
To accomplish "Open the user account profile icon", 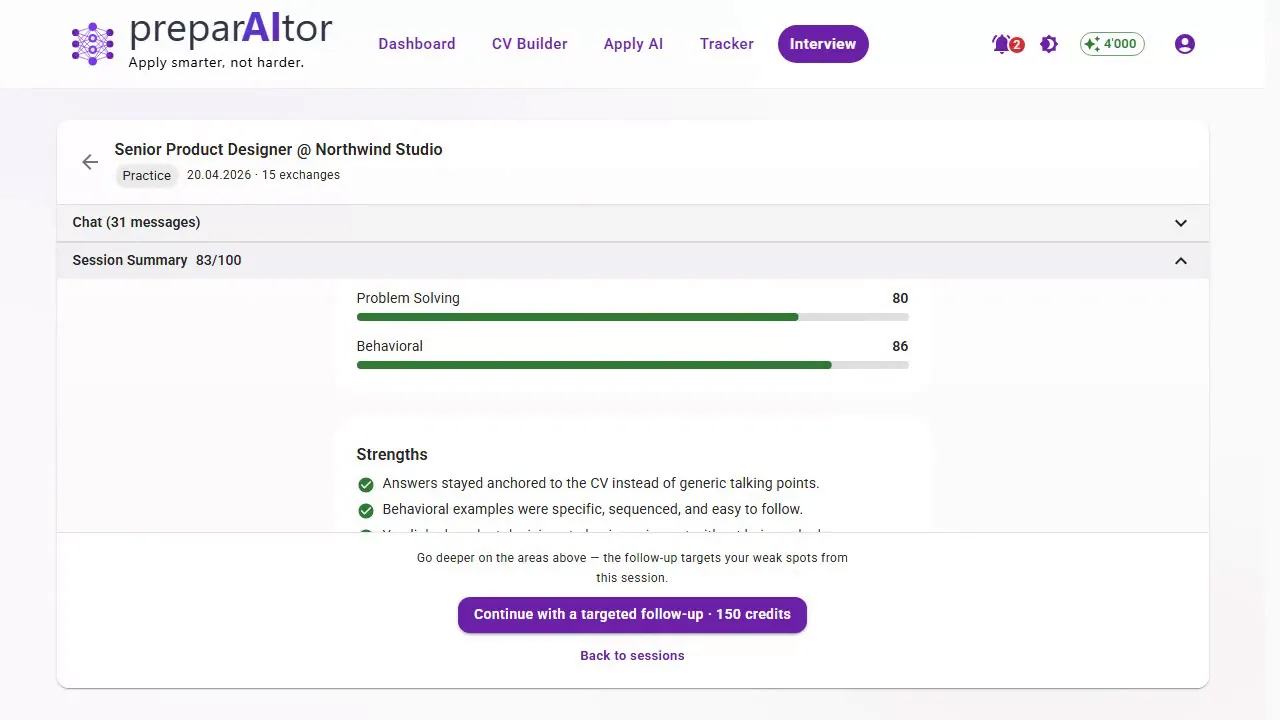I will pyautogui.click(x=1185, y=44).
